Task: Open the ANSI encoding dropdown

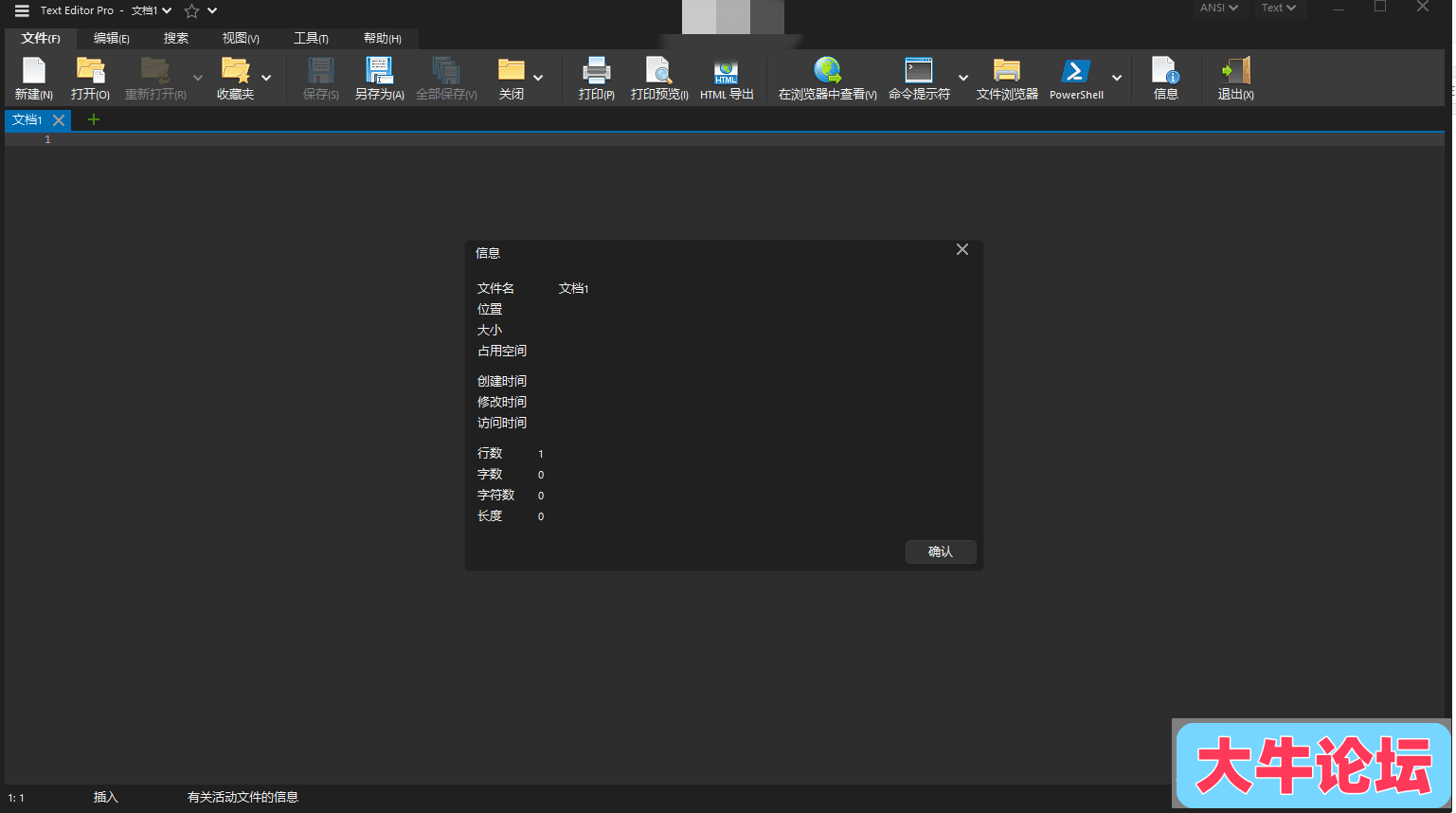Action: pos(1219,8)
